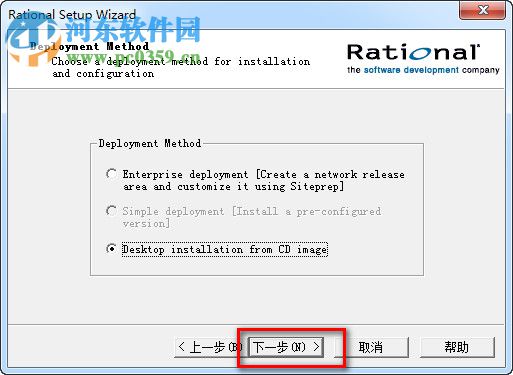Click the Rational company logo
Viewport: 513px width, 375px height.
[413, 52]
